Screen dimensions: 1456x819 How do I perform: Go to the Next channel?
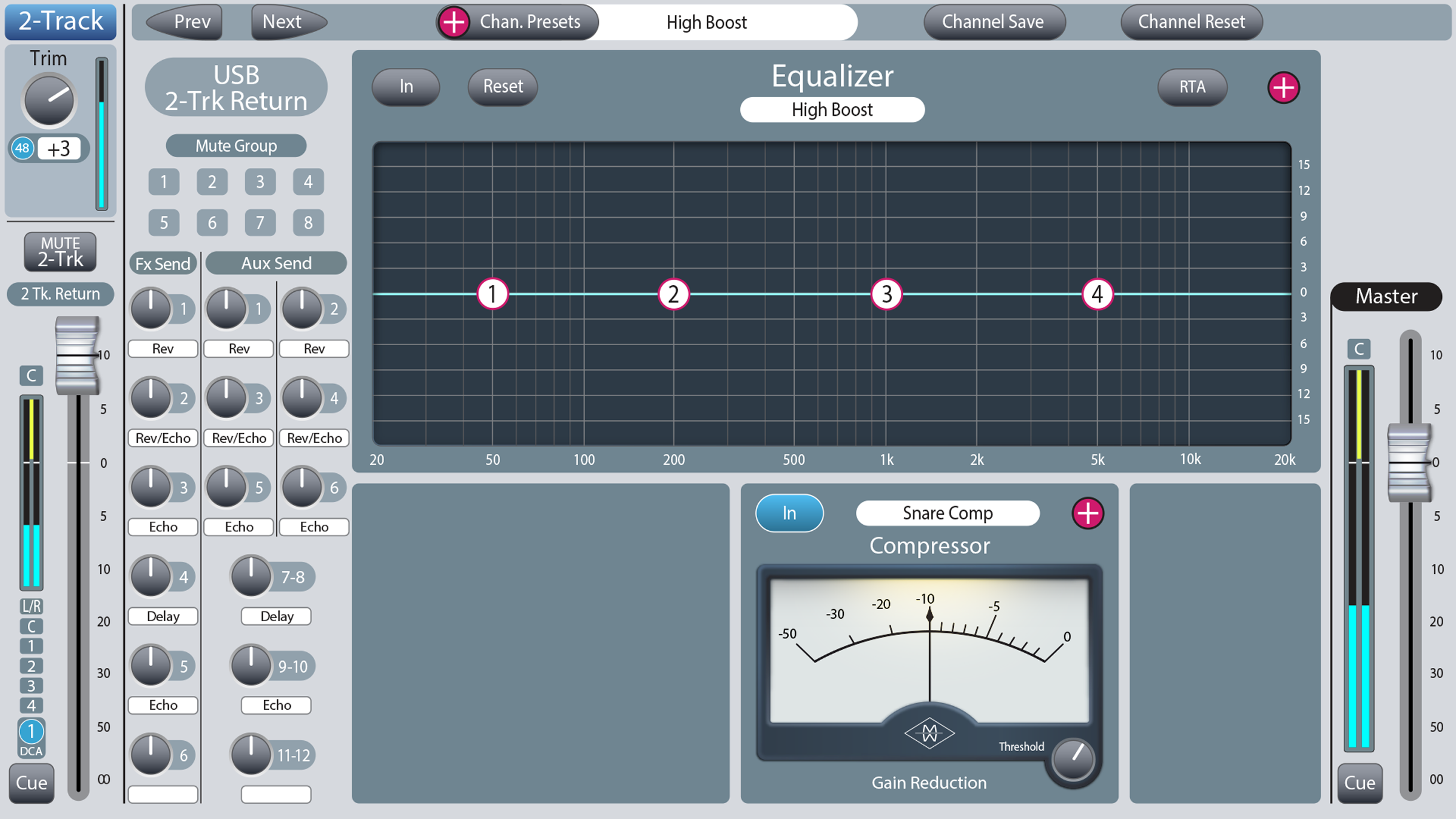(x=289, y=22)
